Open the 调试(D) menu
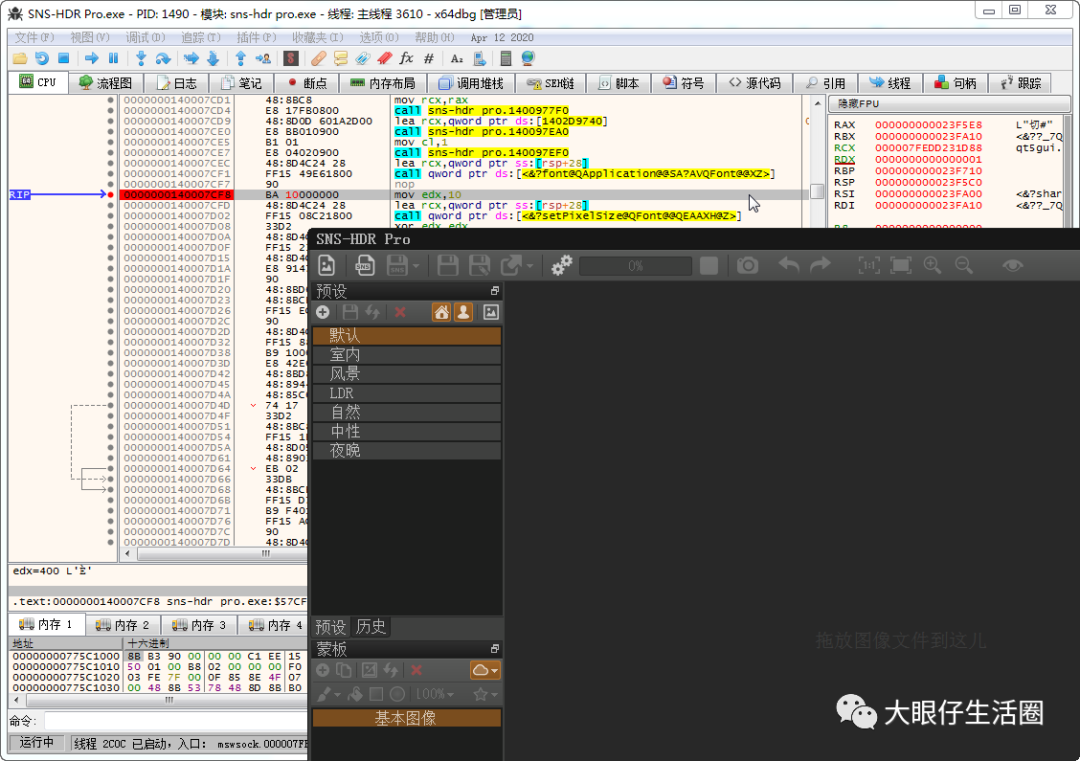Viewport: 1080px width, 761px height. [145, 37]
